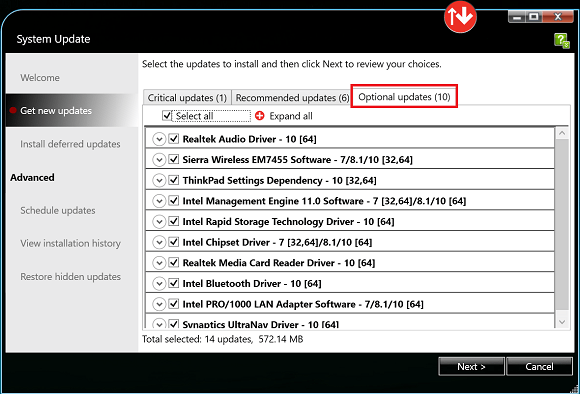Open Install deferred updates in sidebar

[70, 144]
